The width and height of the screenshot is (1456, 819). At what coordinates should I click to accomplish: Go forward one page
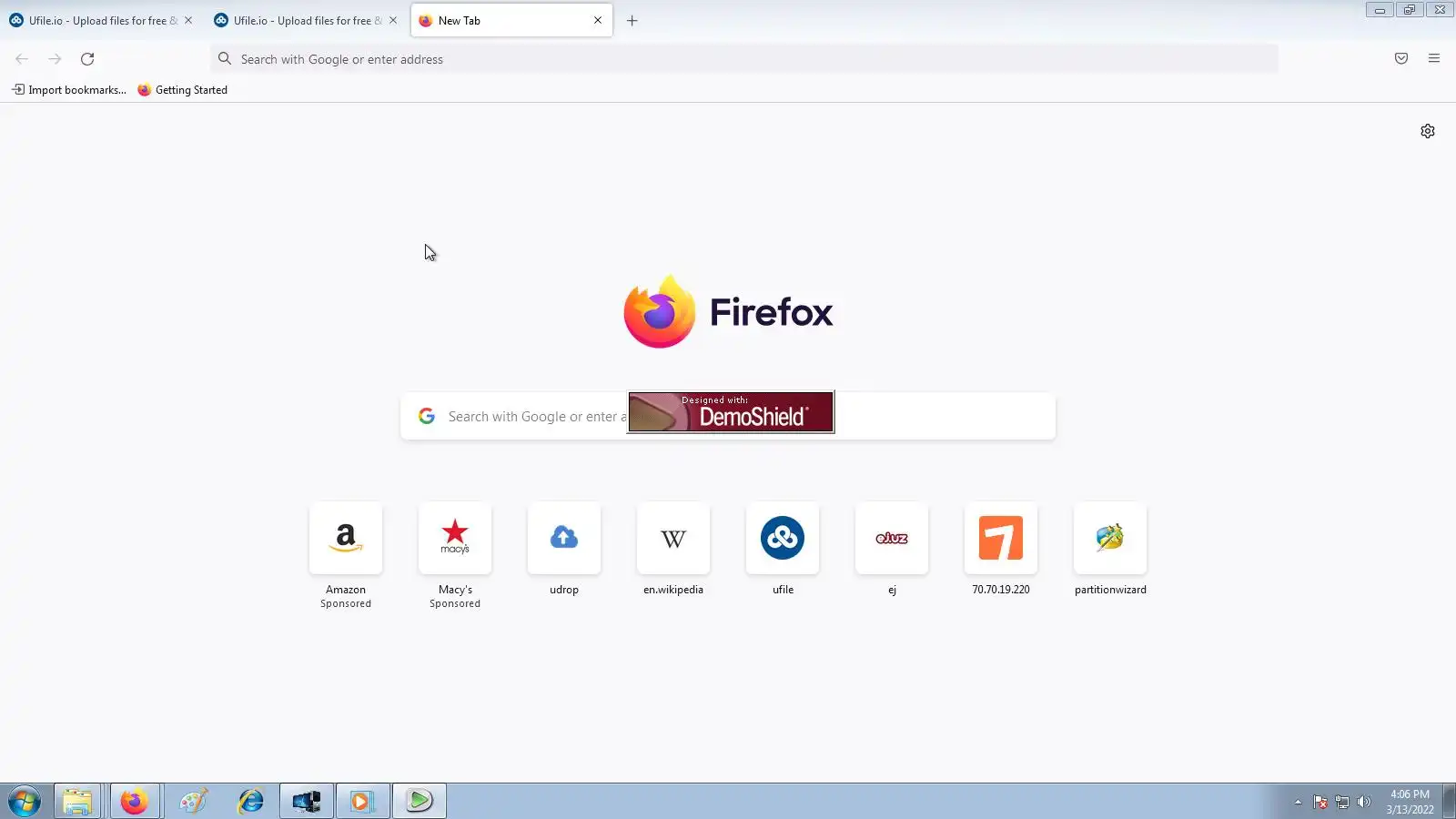pyautogui.click(x=55, y=58)
